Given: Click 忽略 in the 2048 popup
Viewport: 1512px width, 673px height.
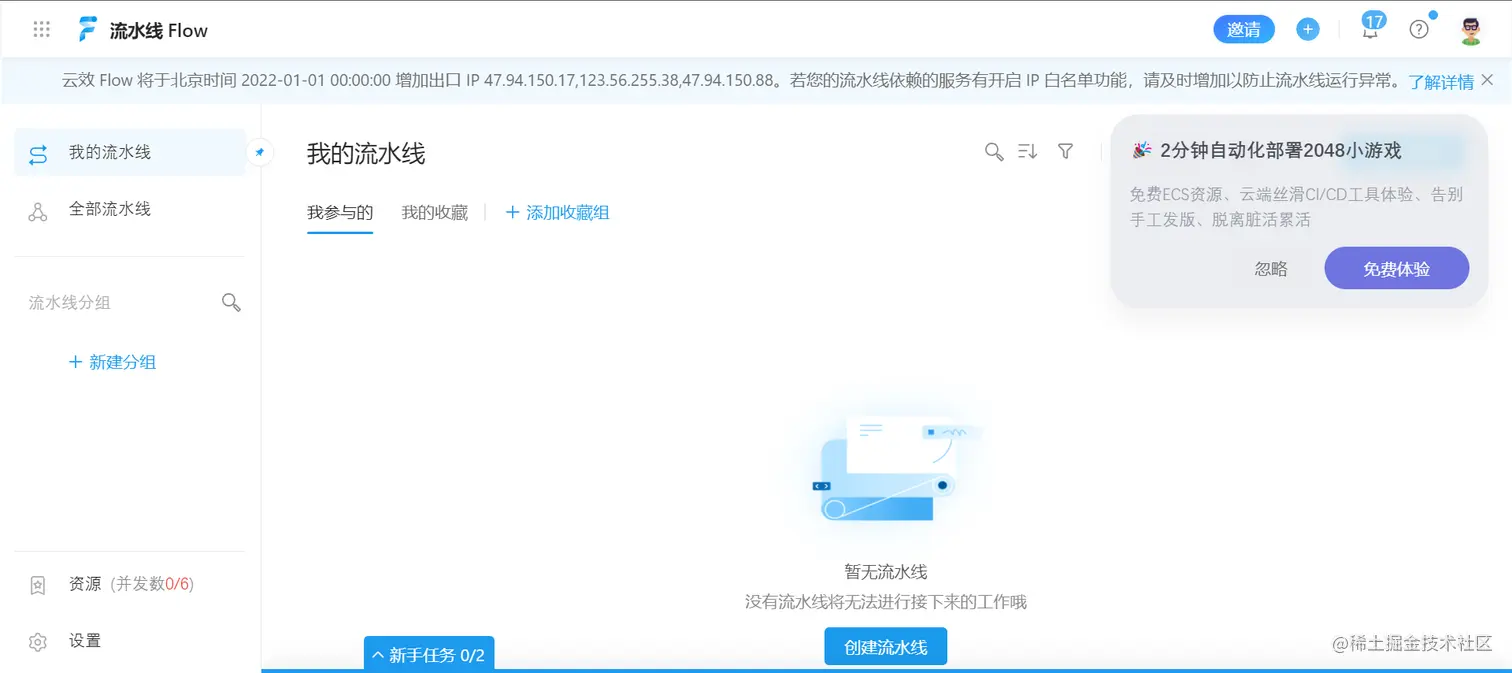Looking at the screenshot, I should pos(1271,269).
